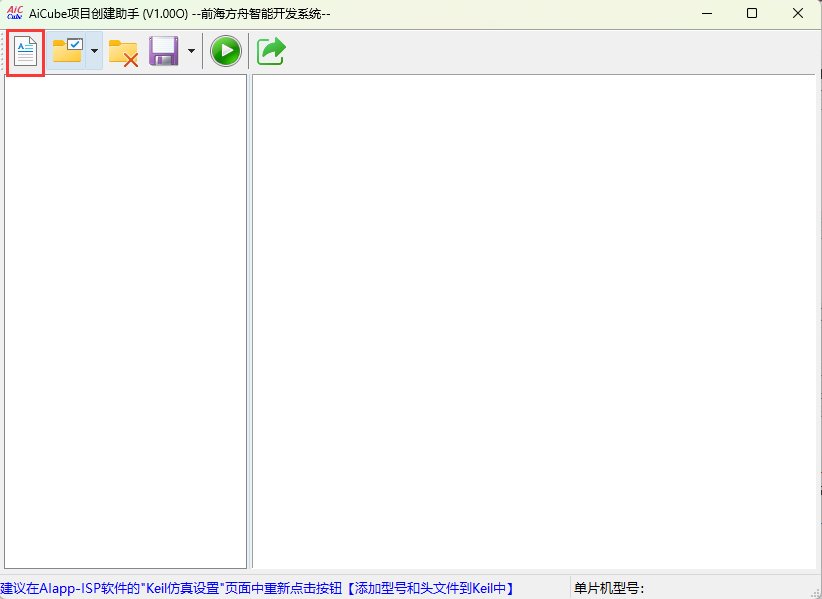Click the new project document icon
Image resolution: width=822 pixels, height=599 pixels.
[x=25, y=51]
